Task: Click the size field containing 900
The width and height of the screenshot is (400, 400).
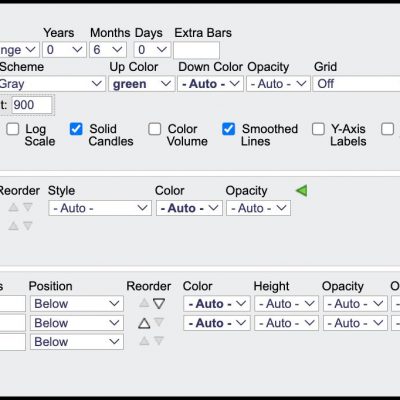Action: click(32, 105)
